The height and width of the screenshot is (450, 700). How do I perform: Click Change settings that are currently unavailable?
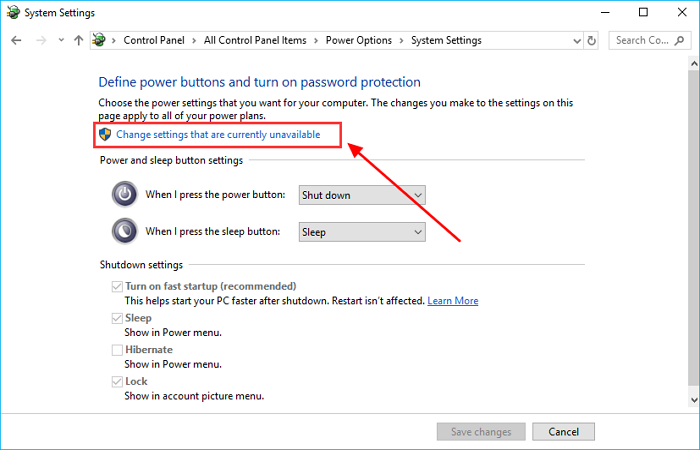click(218, 134)
